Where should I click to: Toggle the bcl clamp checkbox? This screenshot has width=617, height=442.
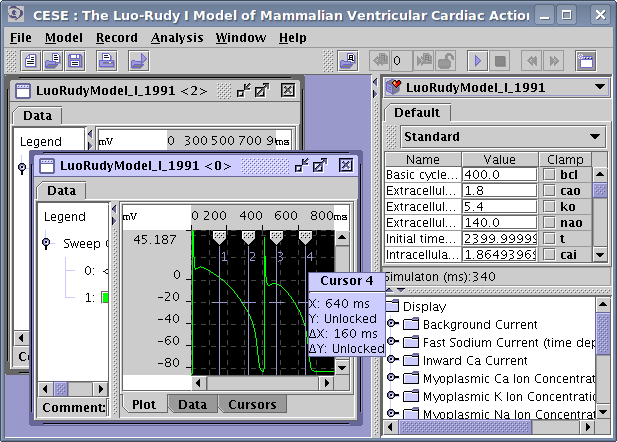547,175
